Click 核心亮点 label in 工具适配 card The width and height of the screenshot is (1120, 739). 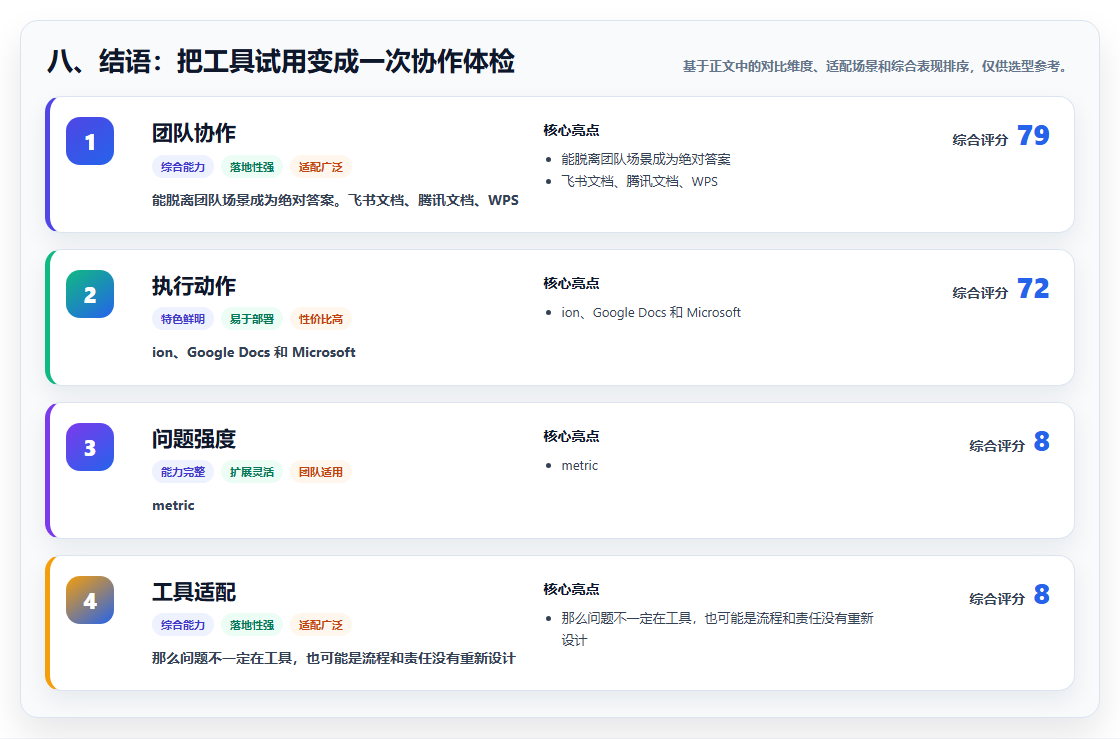[x=571, y=588]
